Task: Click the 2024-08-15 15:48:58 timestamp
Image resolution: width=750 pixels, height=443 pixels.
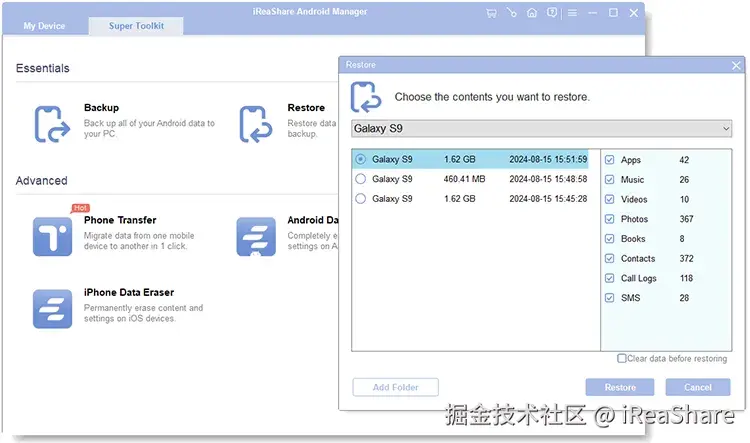Action: click(x=548, y=179)
